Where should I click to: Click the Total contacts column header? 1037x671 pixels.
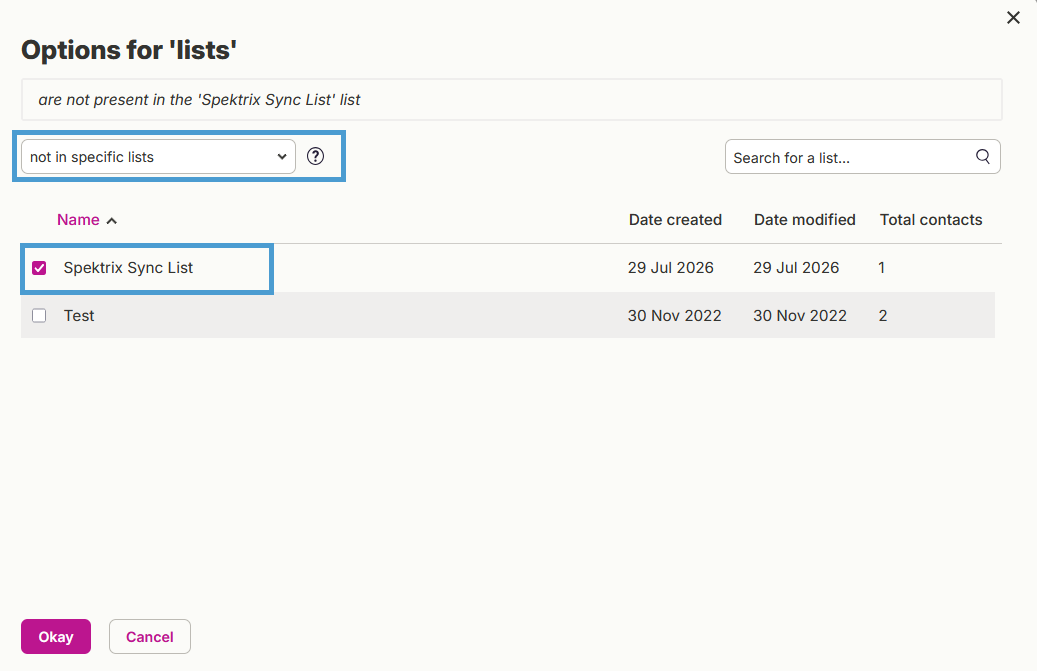[931, 219]
